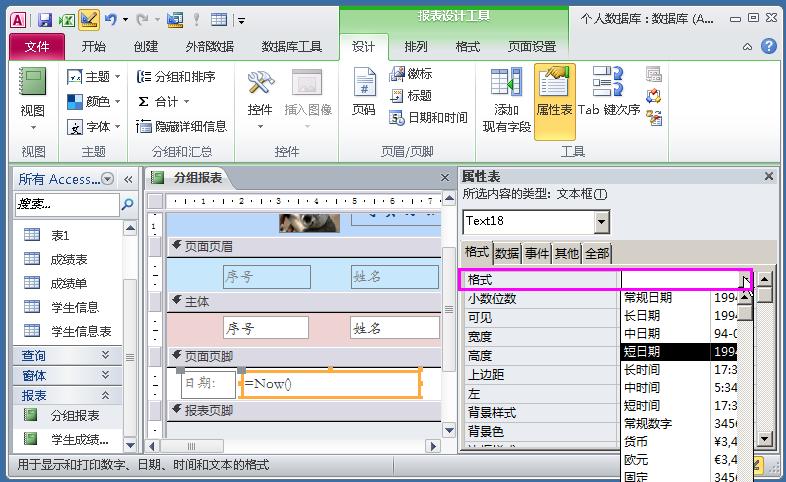Click the search magnifier icon
Screen dimensions: 786x482
coord(127,204)
